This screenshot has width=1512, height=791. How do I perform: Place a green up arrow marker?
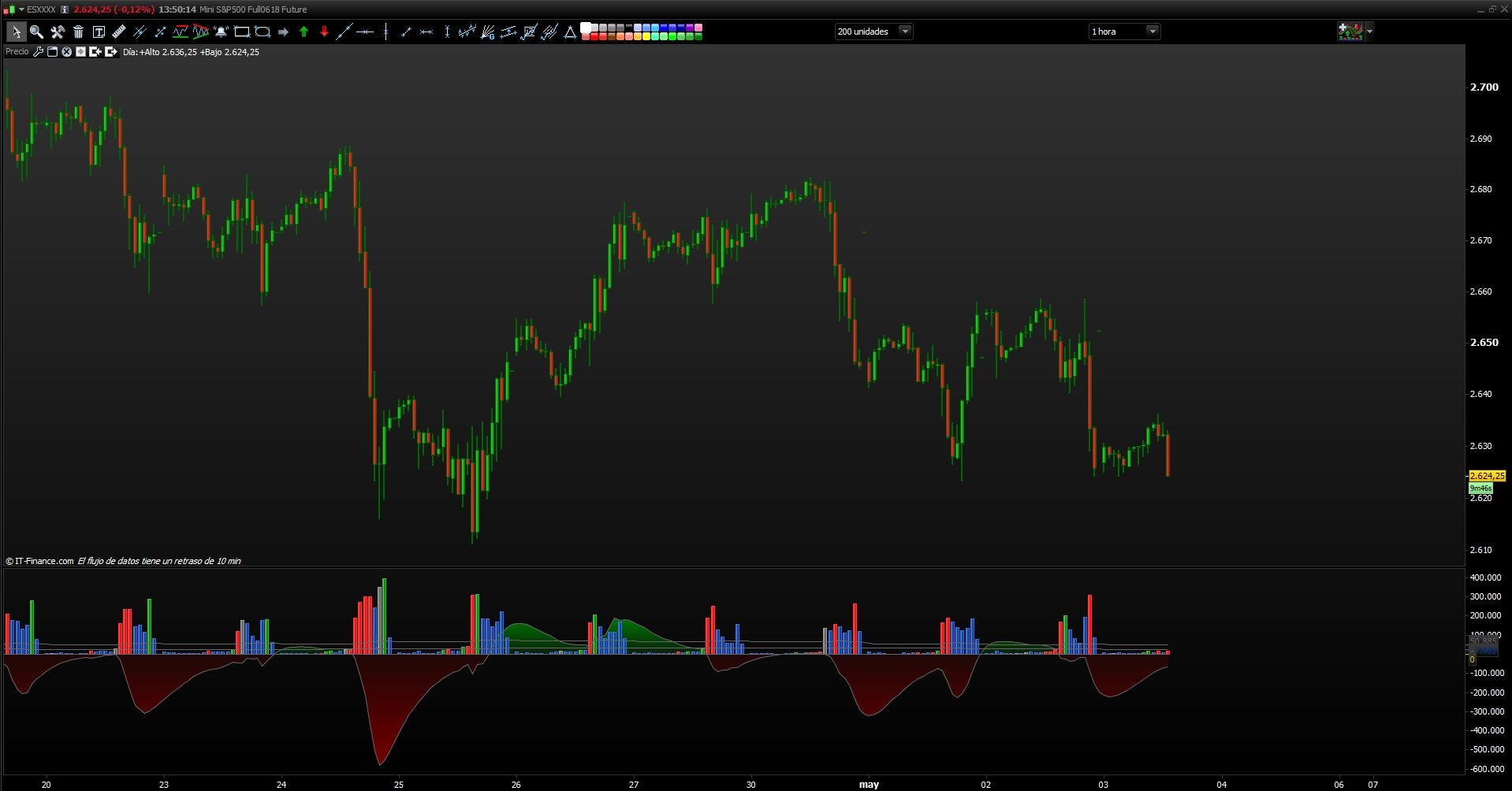pos(304,32)
